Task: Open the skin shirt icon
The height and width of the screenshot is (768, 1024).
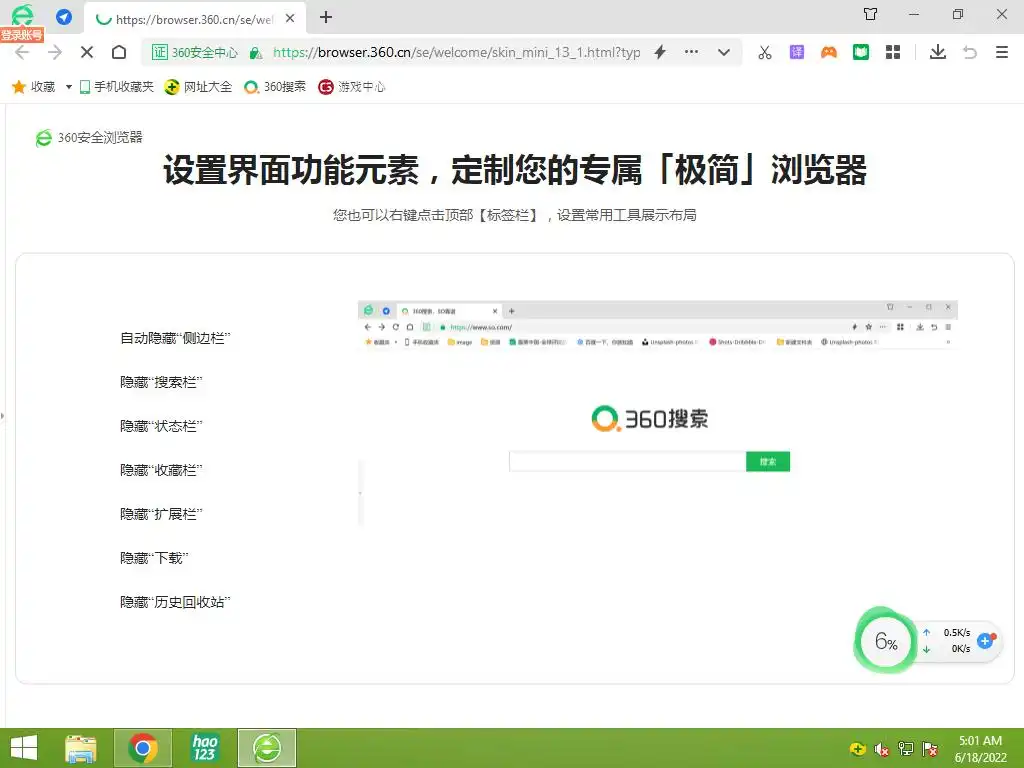Action: (871, 14)
